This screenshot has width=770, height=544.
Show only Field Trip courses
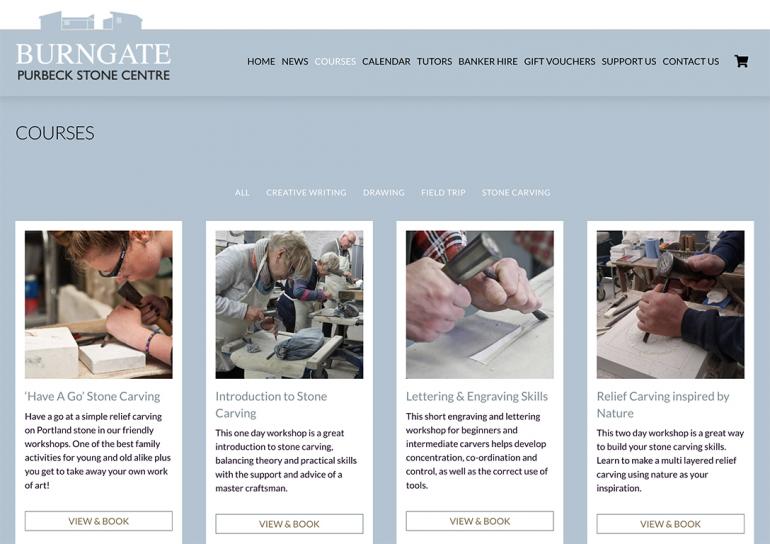click(443, 192)
